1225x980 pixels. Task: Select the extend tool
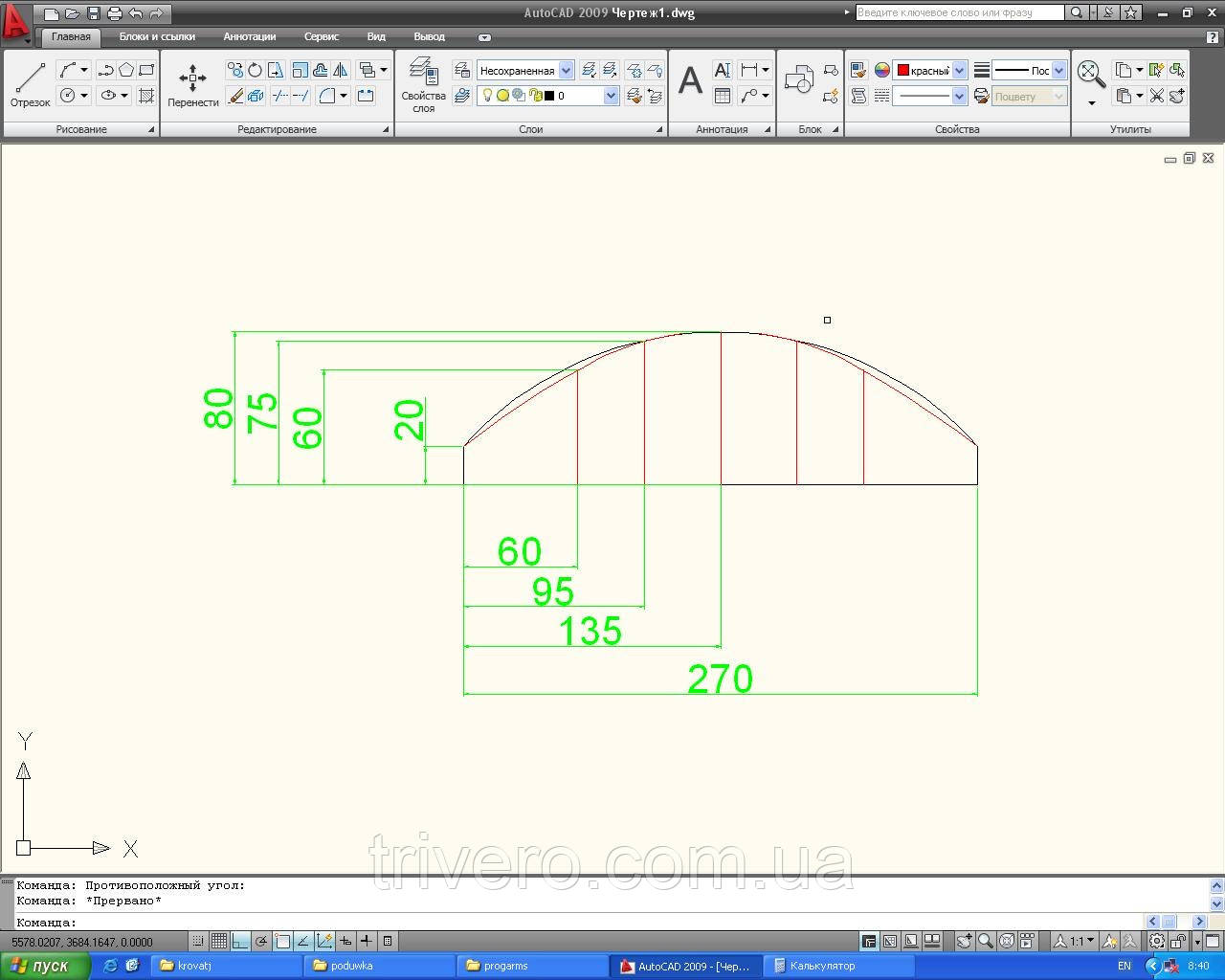[x=301, y=96]
